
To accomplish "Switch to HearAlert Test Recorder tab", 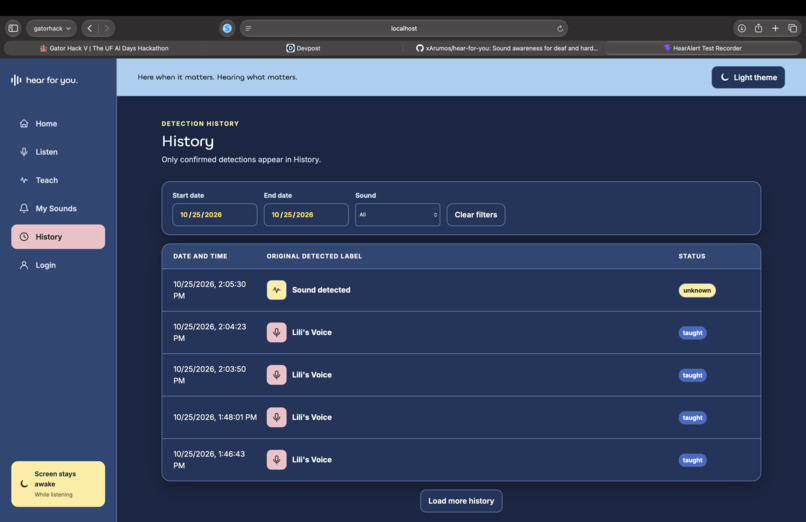I will tap(703, 48).
